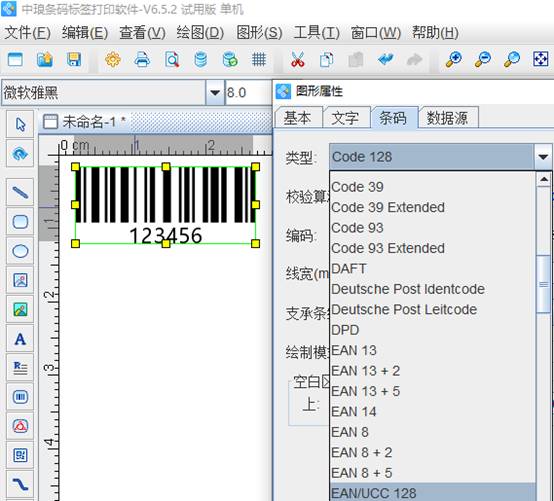Click the plain magnifier zoom icon
The height and width of the screenshot is (501, 554).
(x=511, y=59)
